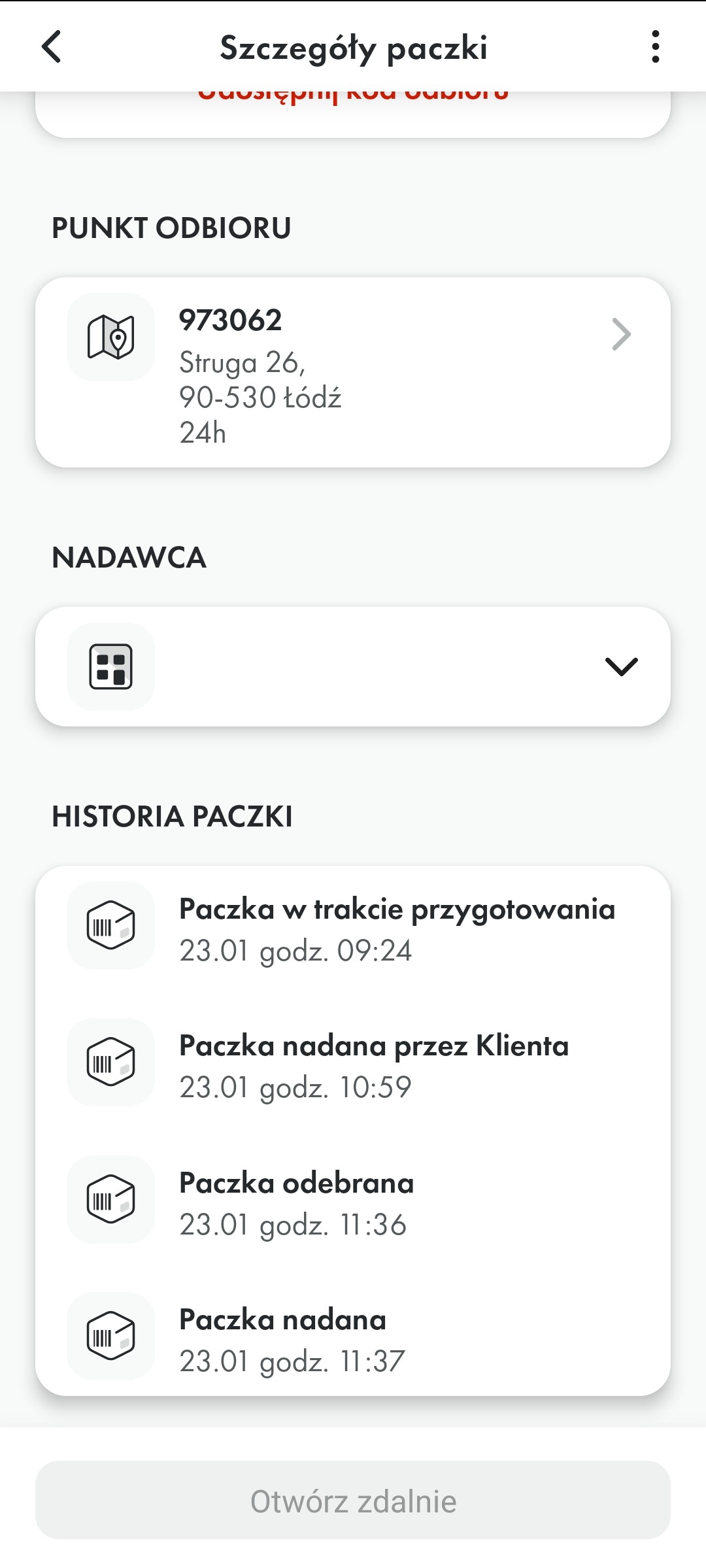Image resolution: width=706 pixels, height=1568 pixels.
Task: Tap the 'Otwórz zdalnie' button
Action: coord(353,1500)
